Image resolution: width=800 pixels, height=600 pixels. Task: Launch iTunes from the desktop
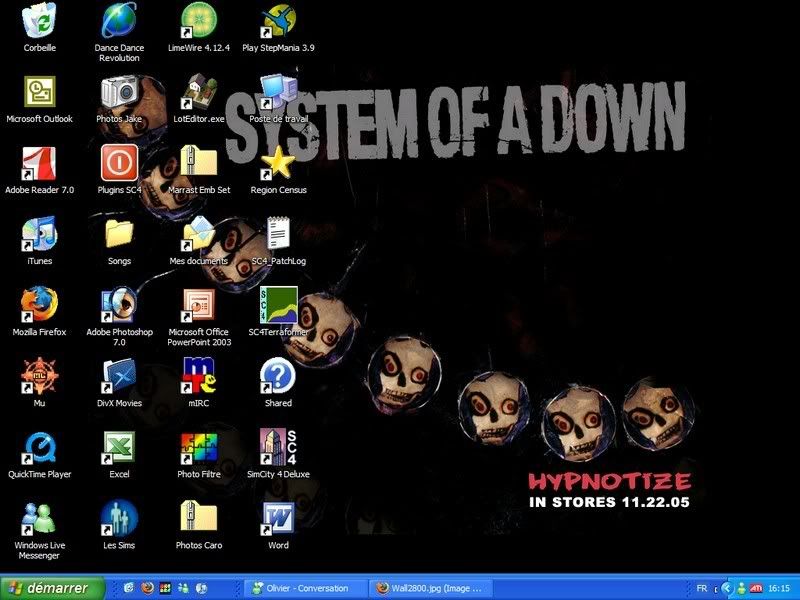[x=40, y=237]
